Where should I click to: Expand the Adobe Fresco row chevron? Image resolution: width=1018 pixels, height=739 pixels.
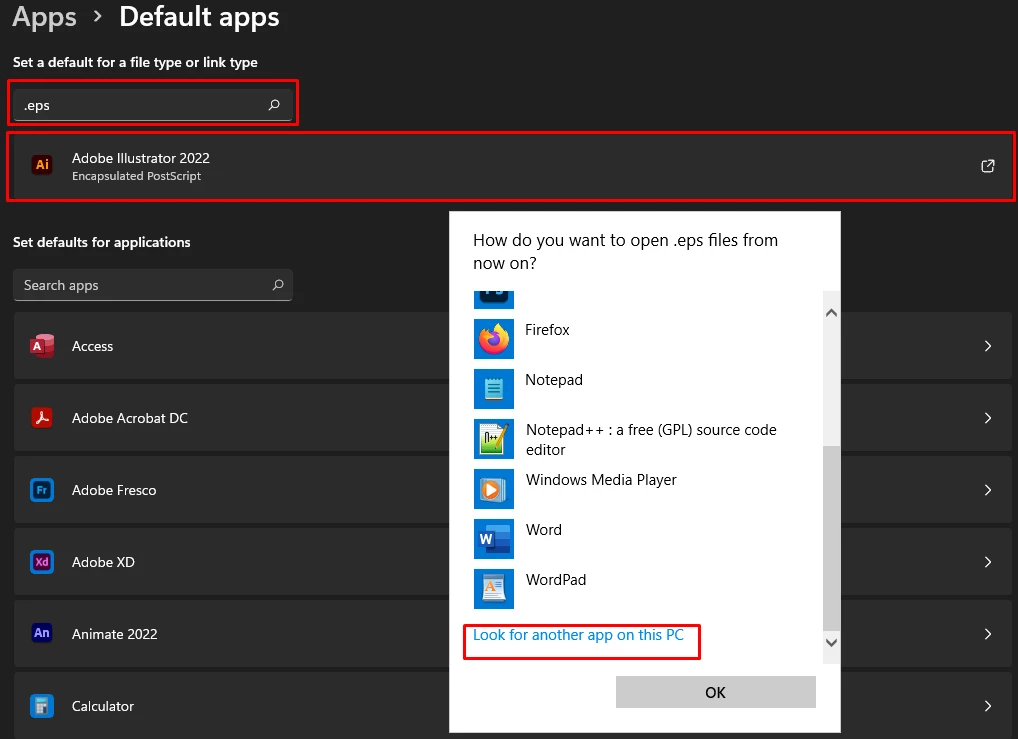point(987,490)
